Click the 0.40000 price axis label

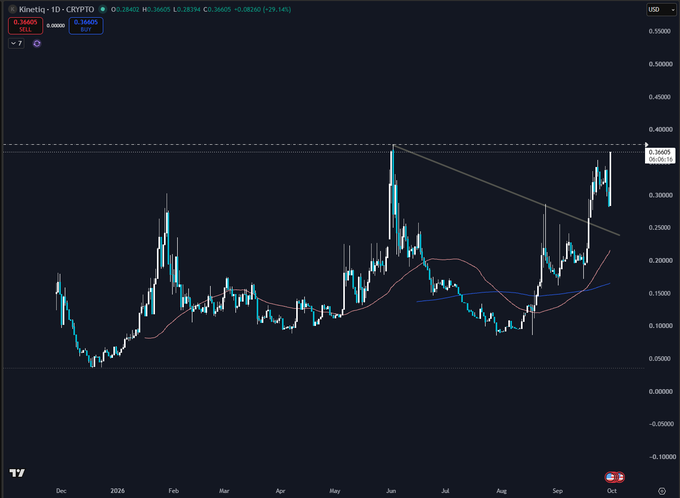(660, 129)
